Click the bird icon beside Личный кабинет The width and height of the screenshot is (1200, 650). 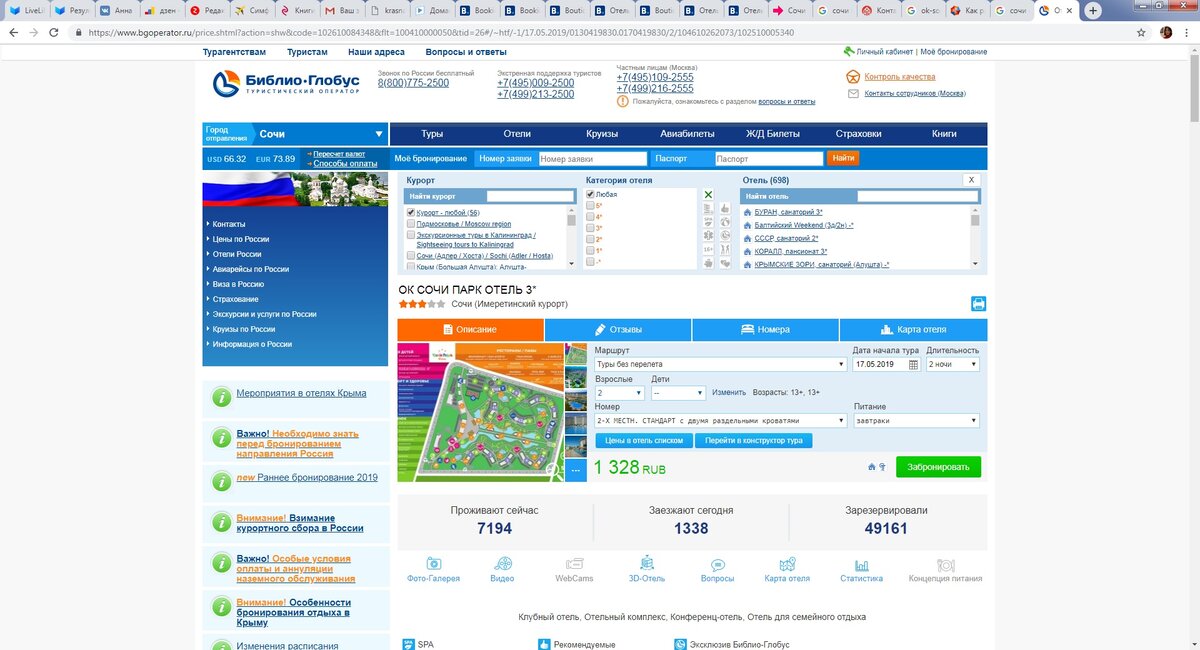tap(850, 50)
